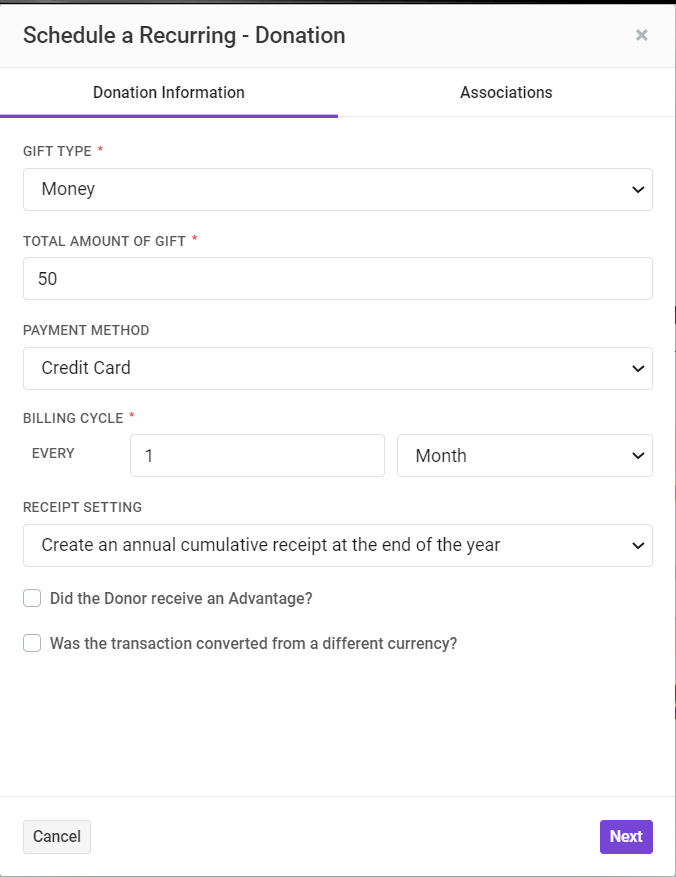Image resolution: width=676 pixels, height=877 pixels.
Task: Open the Payment Method dropdown
Action: point(338,369)
